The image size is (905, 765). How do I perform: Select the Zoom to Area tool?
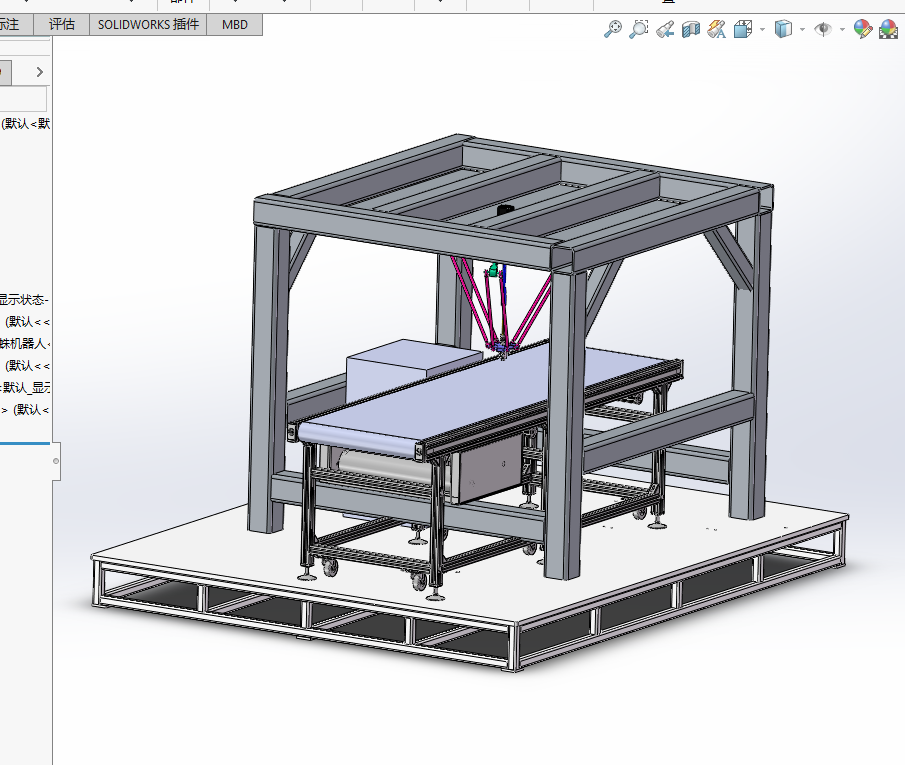[639, 28]
